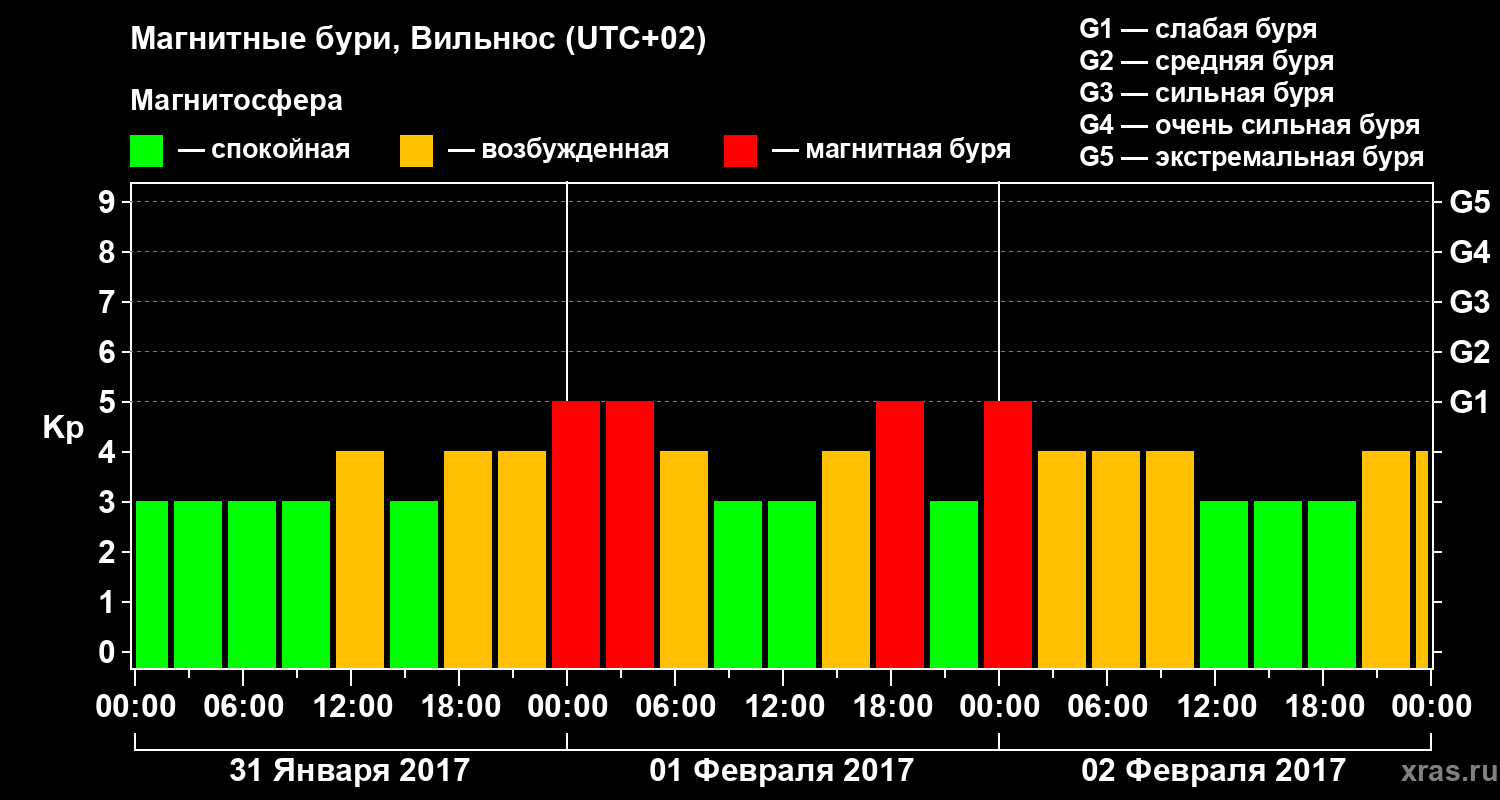Click the Kp value 8 on left axis

pos(108,252)
